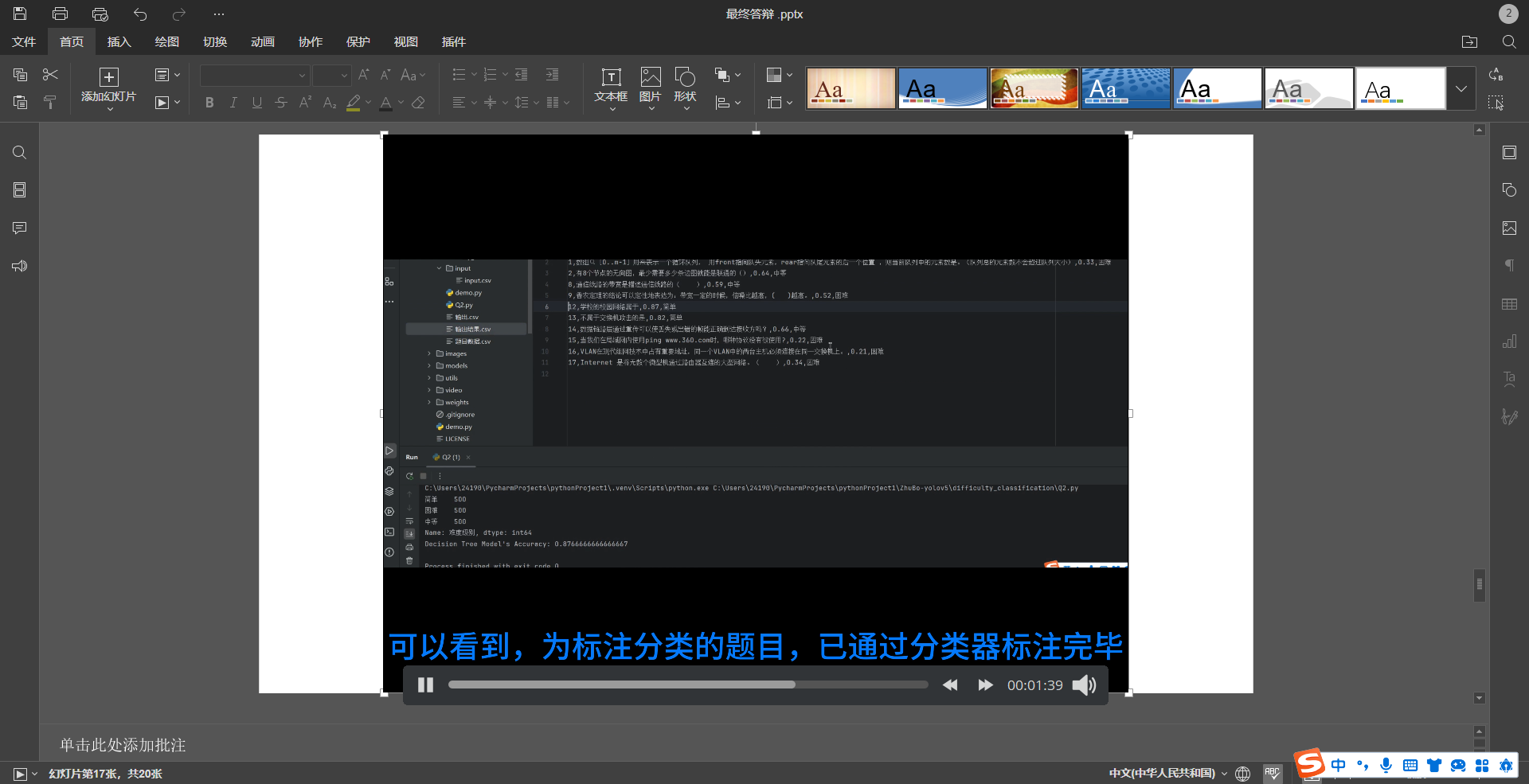This screenshot has height=784, width=1529.
Task: Click the Copy Style paintbrush icon
Action: [50, 102]
